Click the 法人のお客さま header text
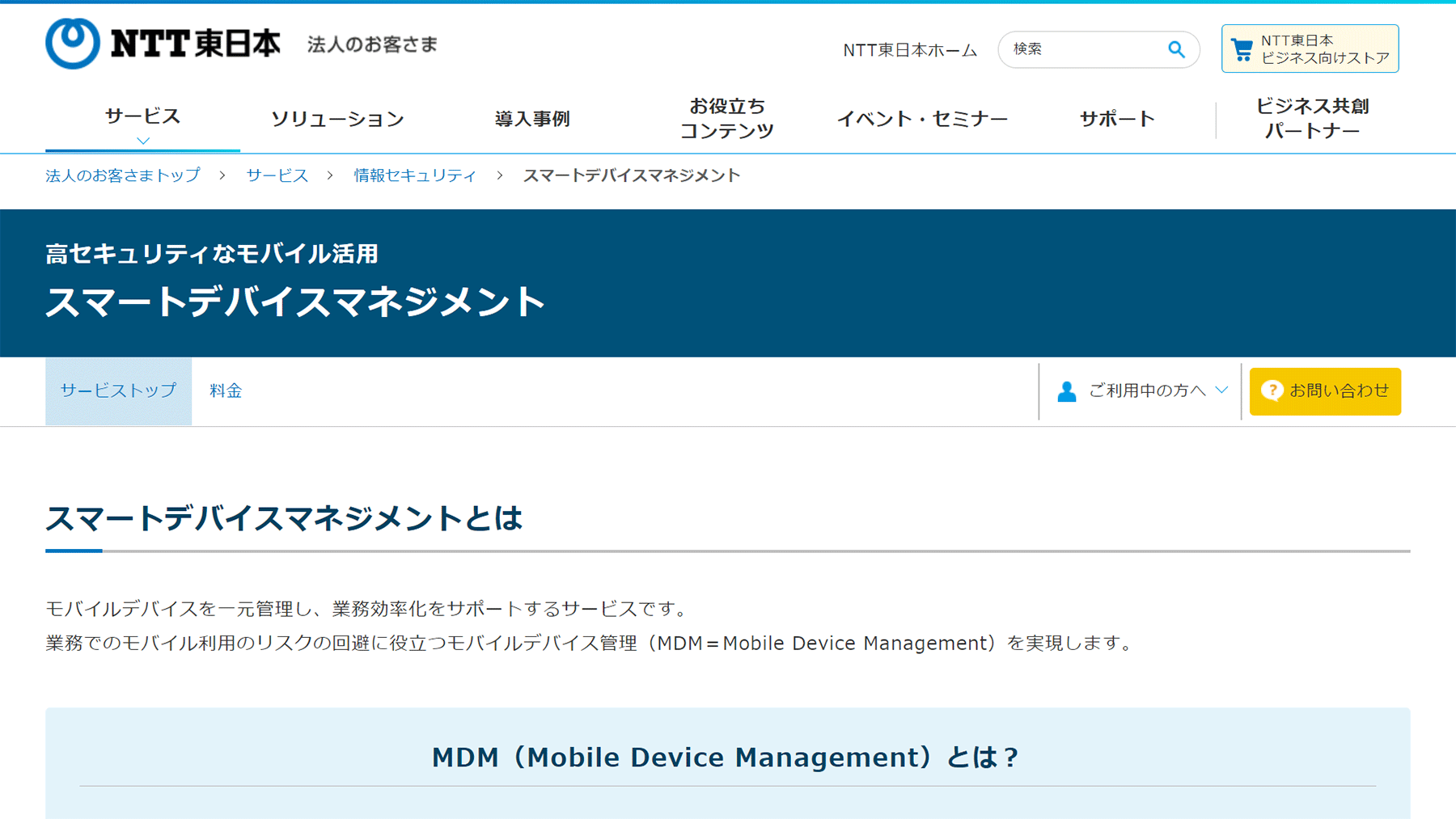 click(x=372, y=44)
